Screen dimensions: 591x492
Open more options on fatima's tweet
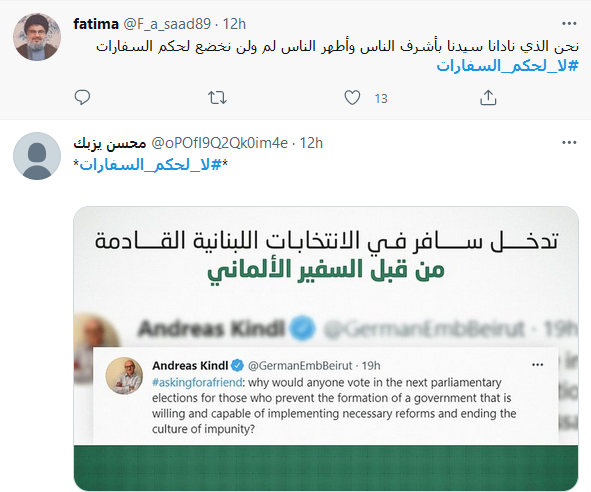click(569, 24)
